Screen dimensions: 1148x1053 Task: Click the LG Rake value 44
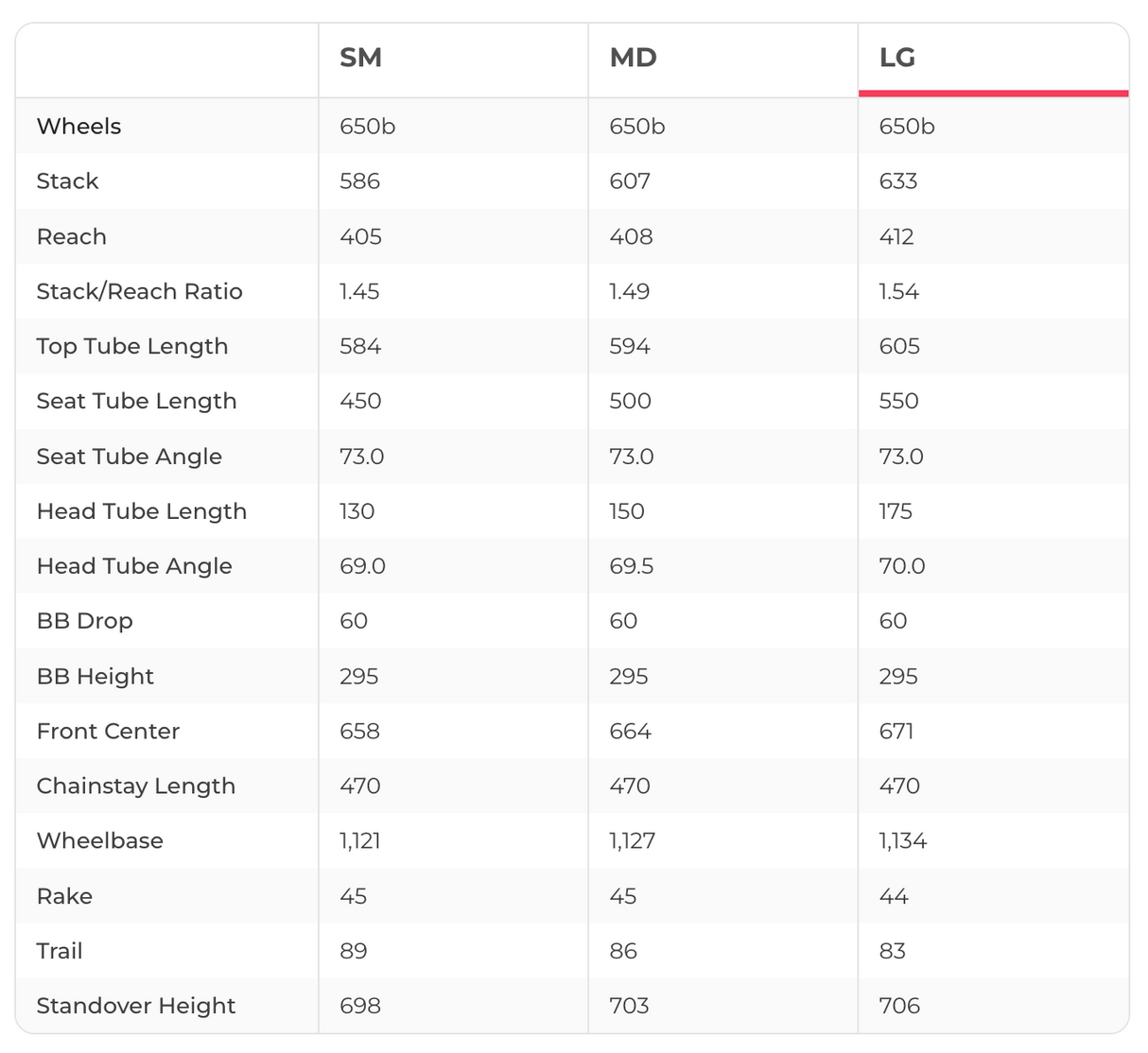[x=894, y=896]
